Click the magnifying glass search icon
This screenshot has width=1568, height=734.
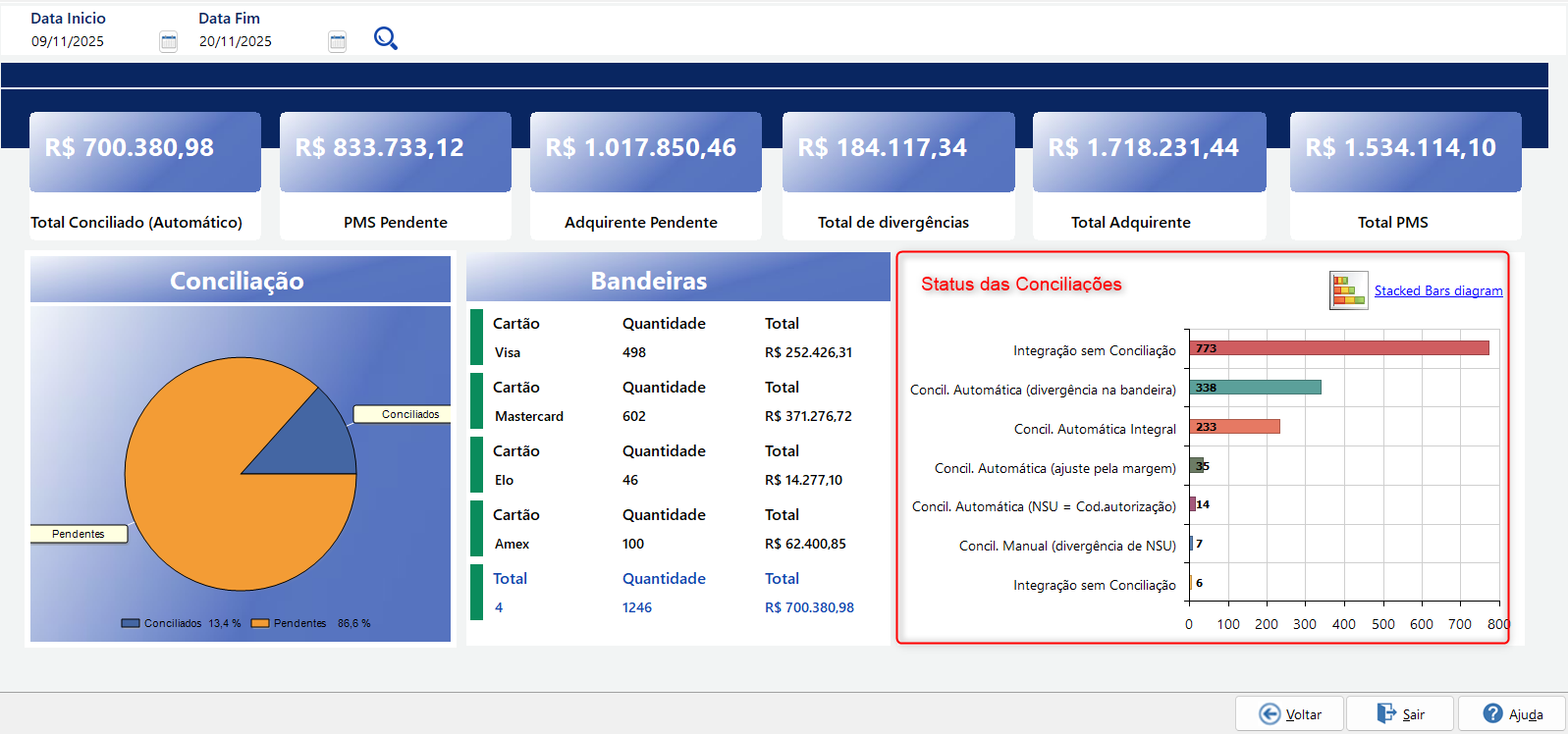point(386,38)
